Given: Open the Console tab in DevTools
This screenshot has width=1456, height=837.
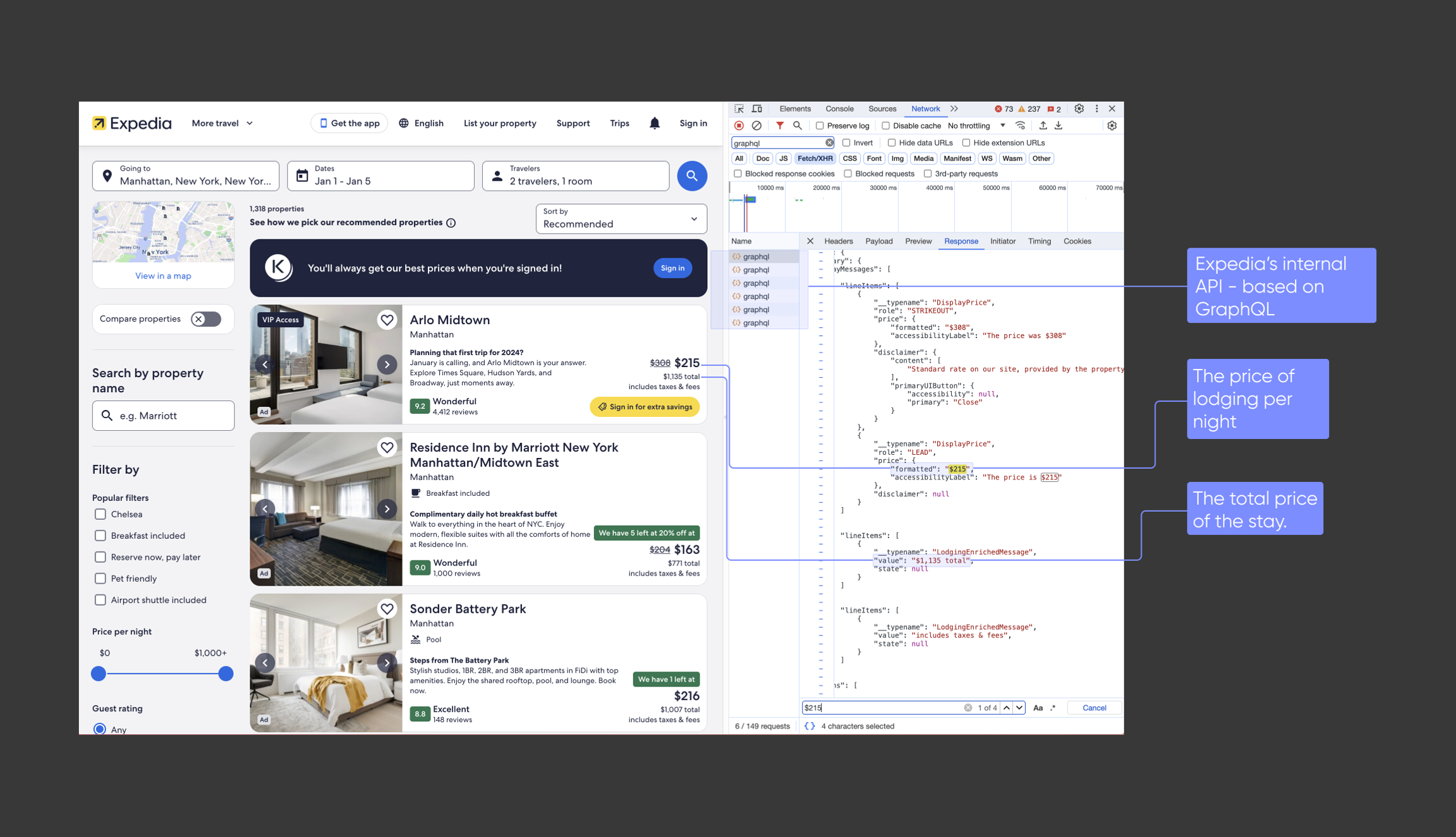Looking at the screenshot, I should [x=839, y=109].
